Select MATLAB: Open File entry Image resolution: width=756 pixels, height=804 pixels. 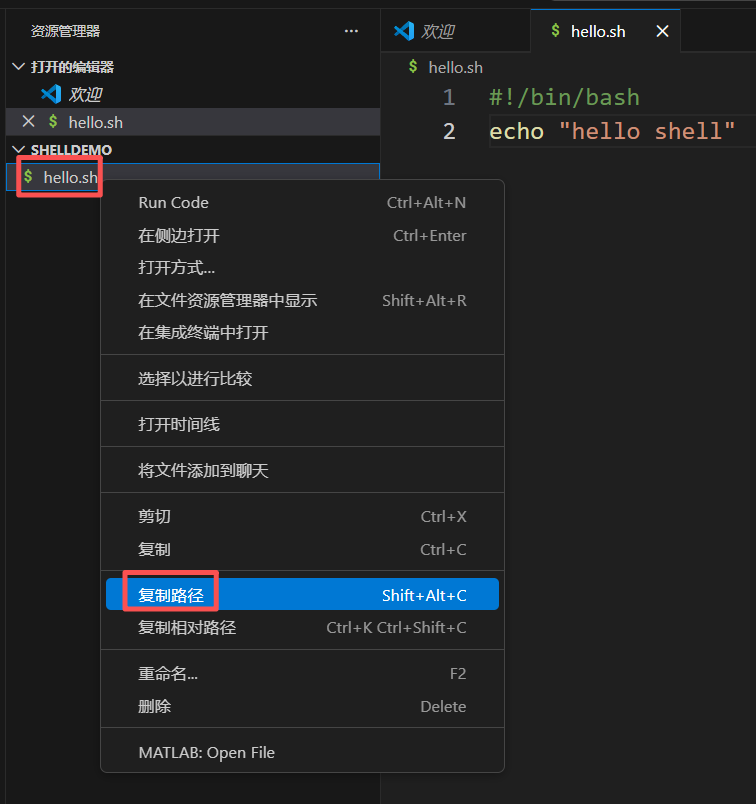[x=303, y=752]
